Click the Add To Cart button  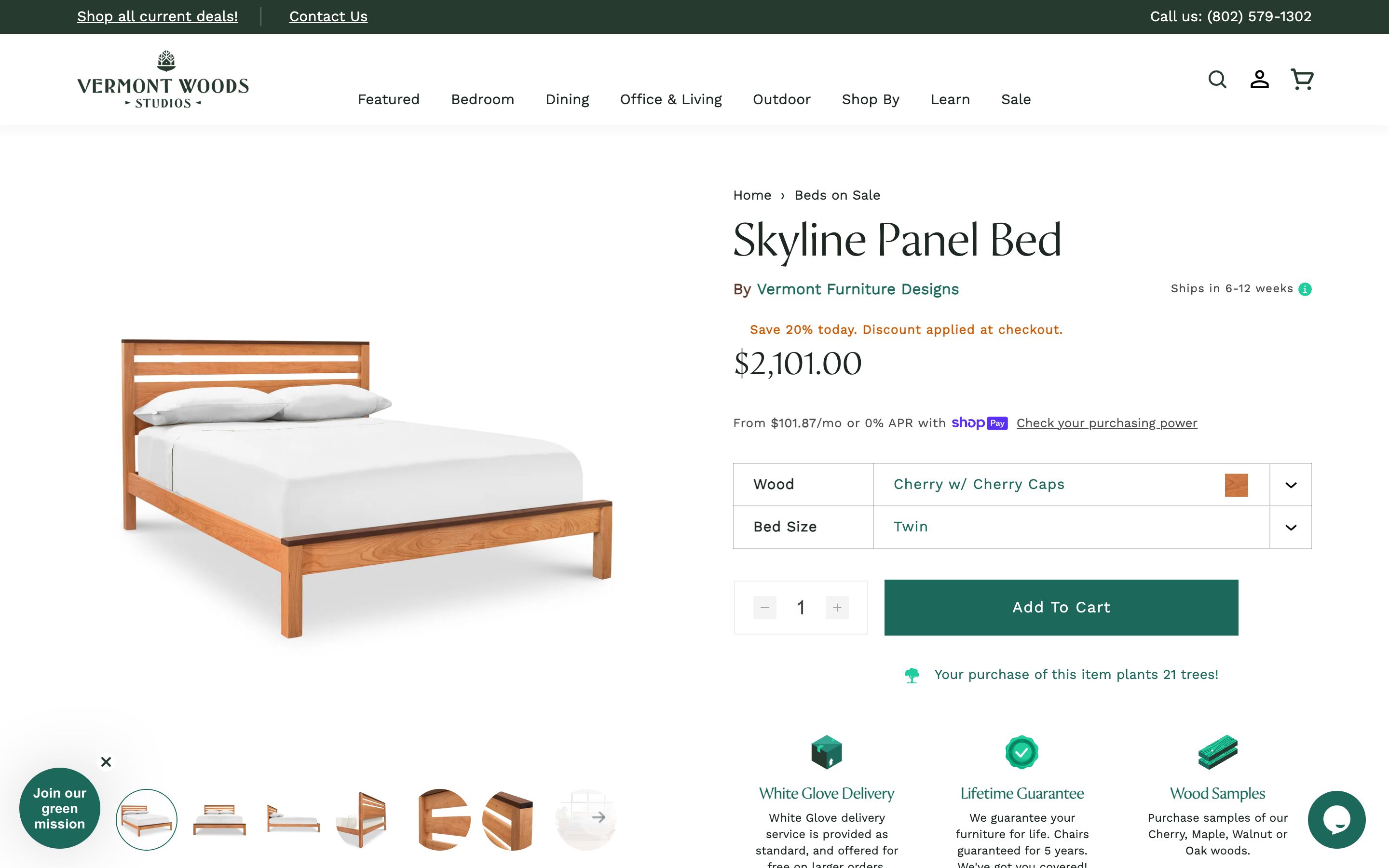point(1061,608)
